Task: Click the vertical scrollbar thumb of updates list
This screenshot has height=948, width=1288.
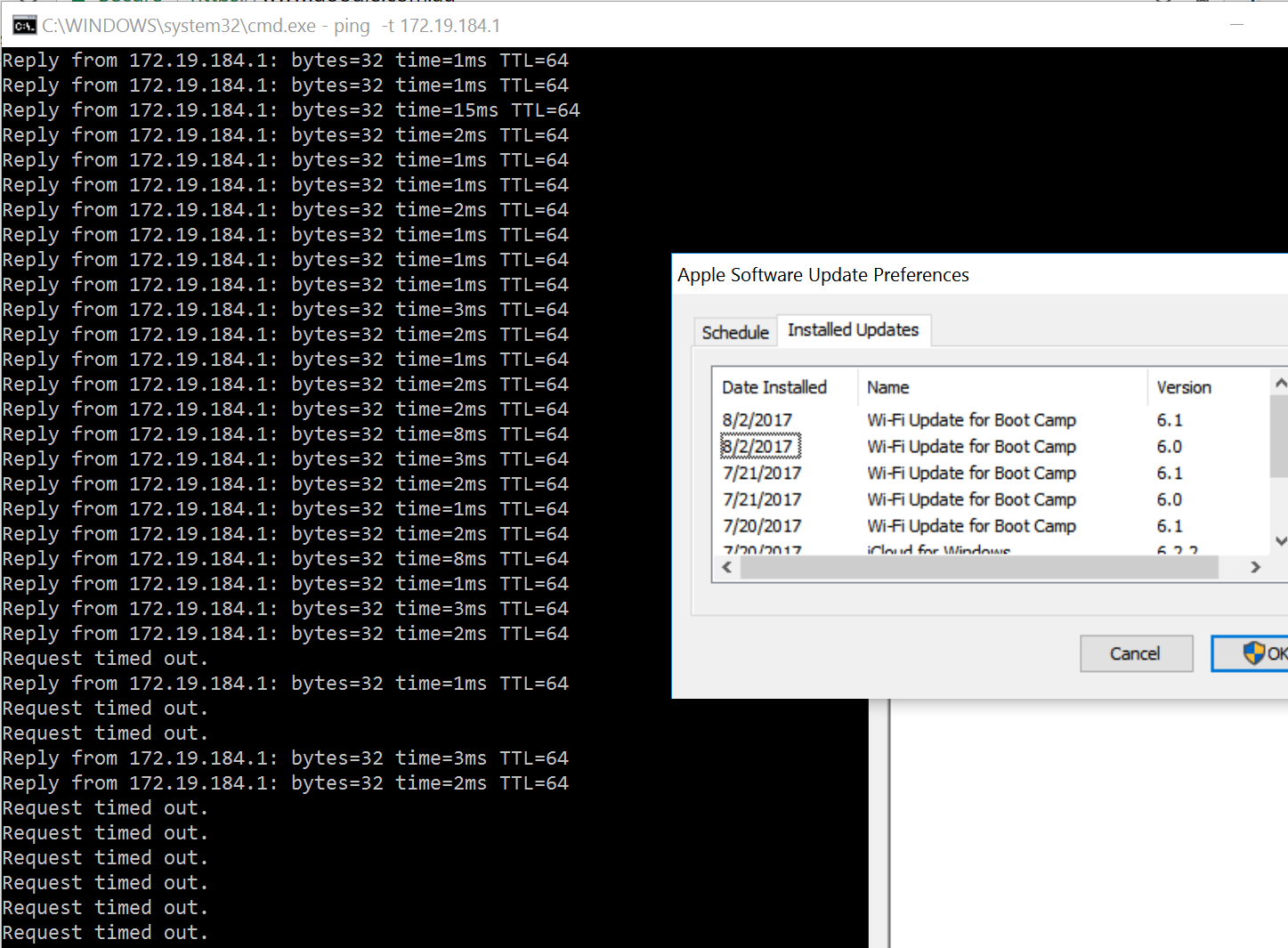Action: click(x=1280, y=436)
